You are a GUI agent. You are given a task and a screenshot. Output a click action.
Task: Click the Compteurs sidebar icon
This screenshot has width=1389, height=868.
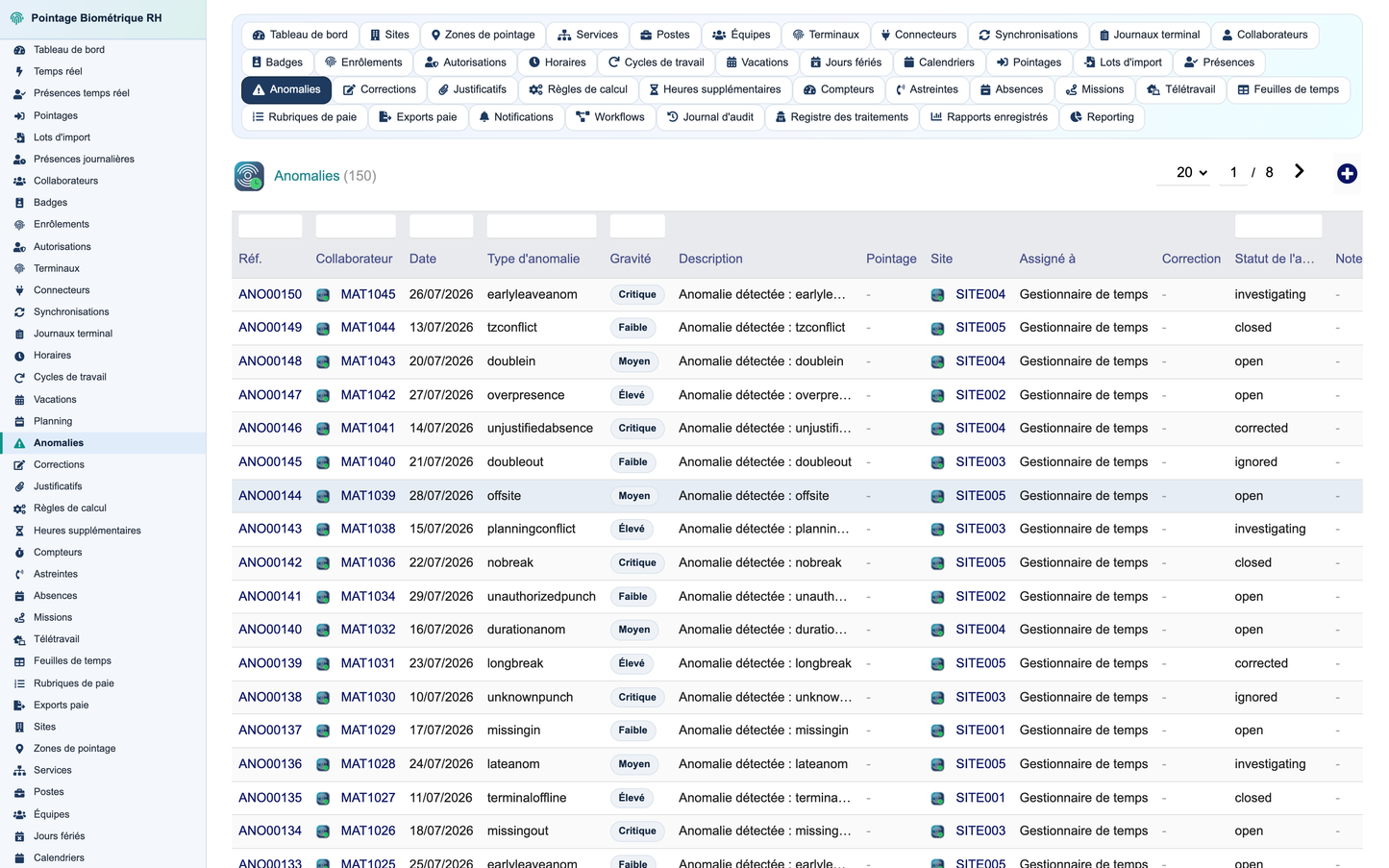(19, 553)
